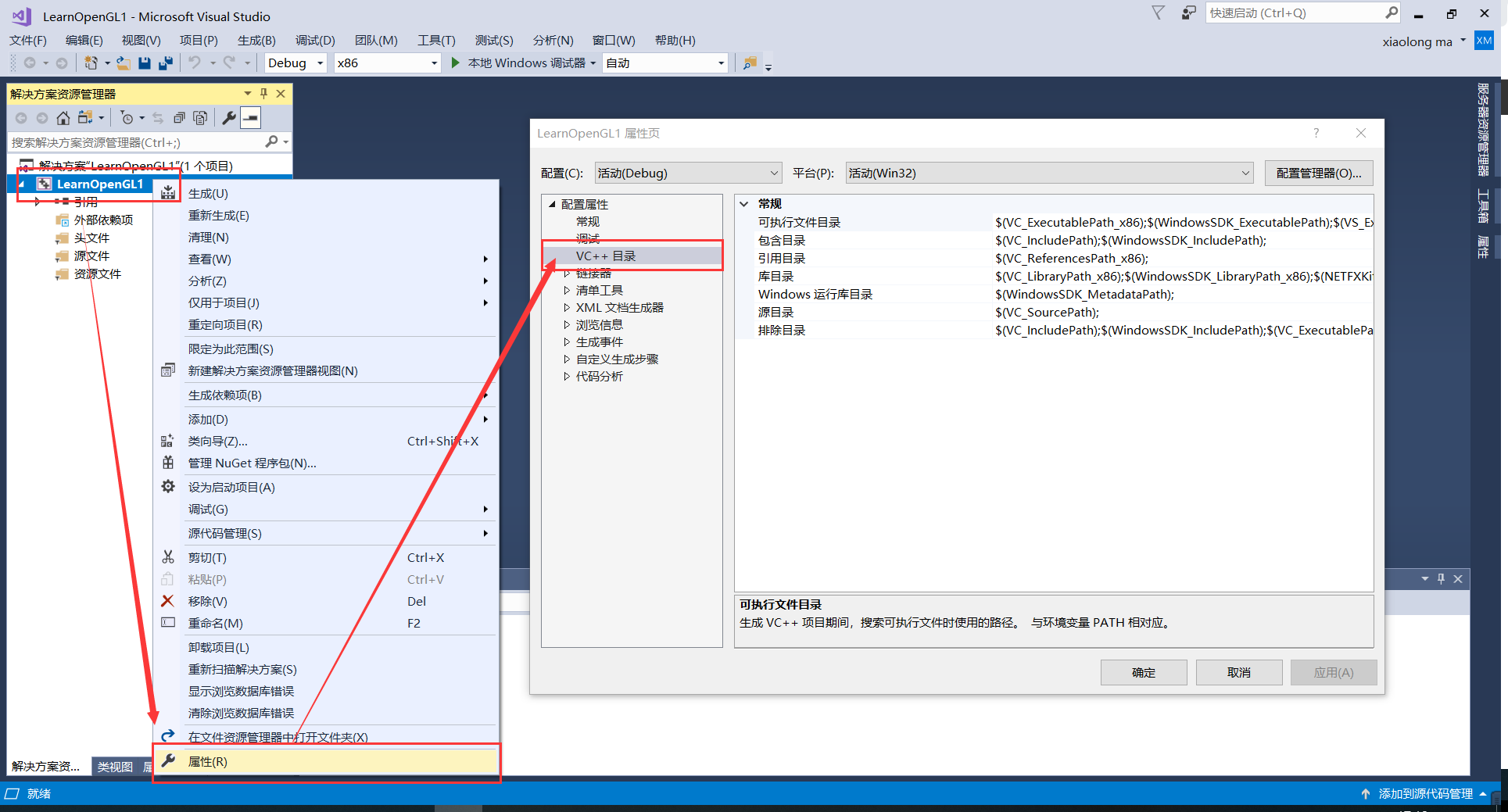Pin the Solution Explorer panel

[264, 94]
